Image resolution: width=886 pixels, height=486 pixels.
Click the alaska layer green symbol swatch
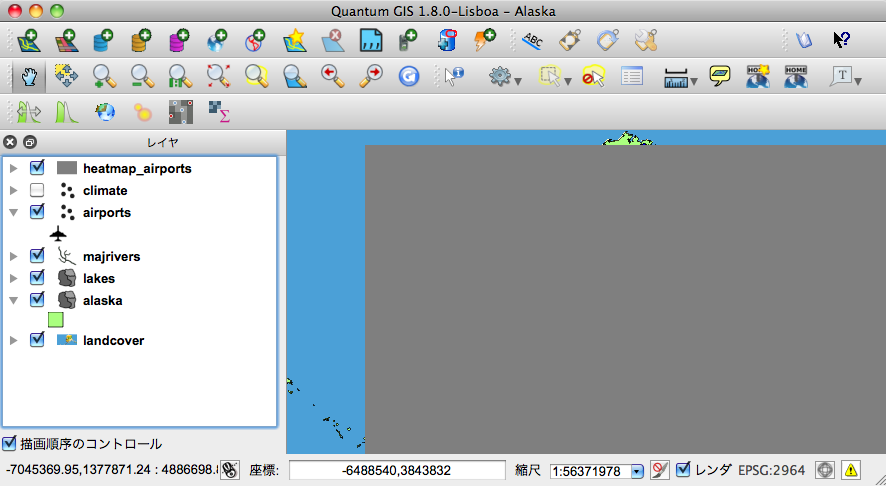point(56,320)
